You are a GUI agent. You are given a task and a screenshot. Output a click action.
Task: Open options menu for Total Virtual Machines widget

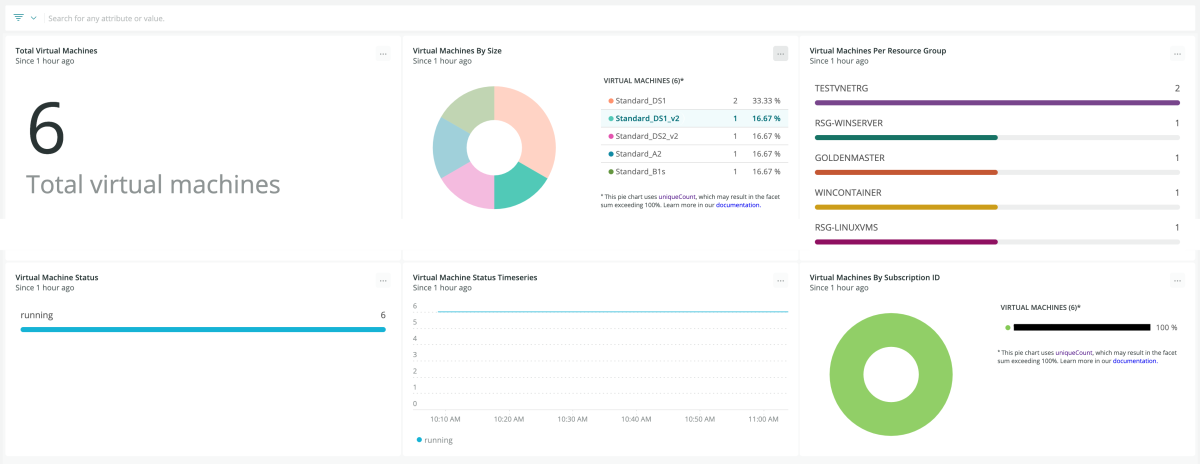click(383, 54)
